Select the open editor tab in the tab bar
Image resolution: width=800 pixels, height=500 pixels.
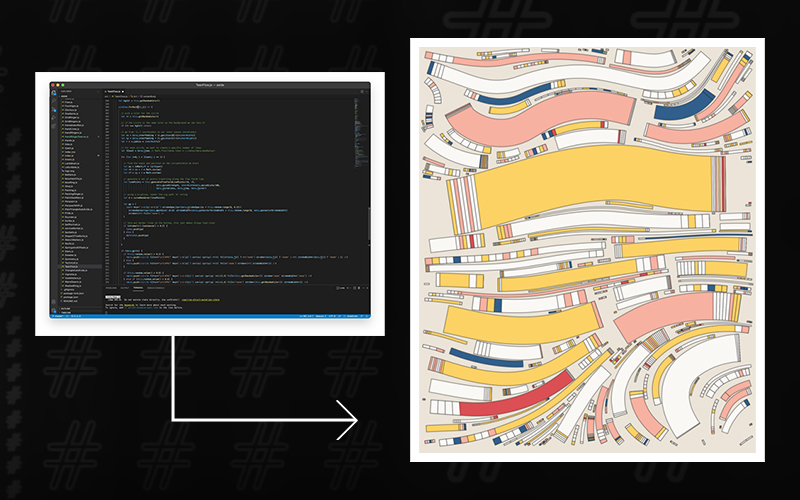115,92
